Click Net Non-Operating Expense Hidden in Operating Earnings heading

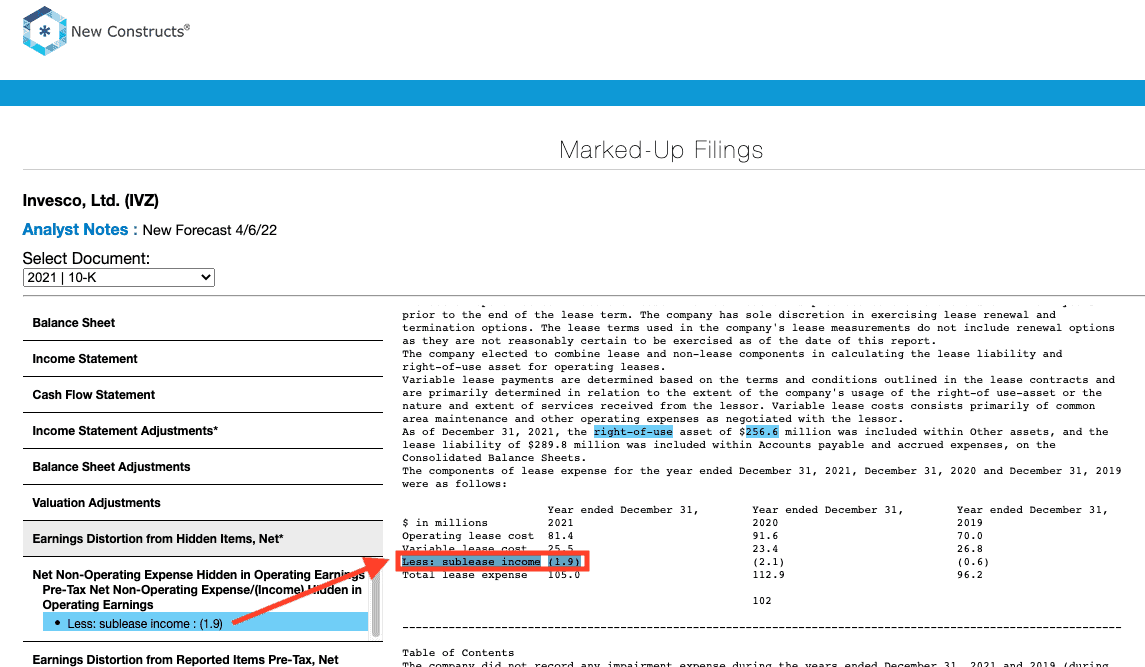pyautogui.click(x=198, y=575)
